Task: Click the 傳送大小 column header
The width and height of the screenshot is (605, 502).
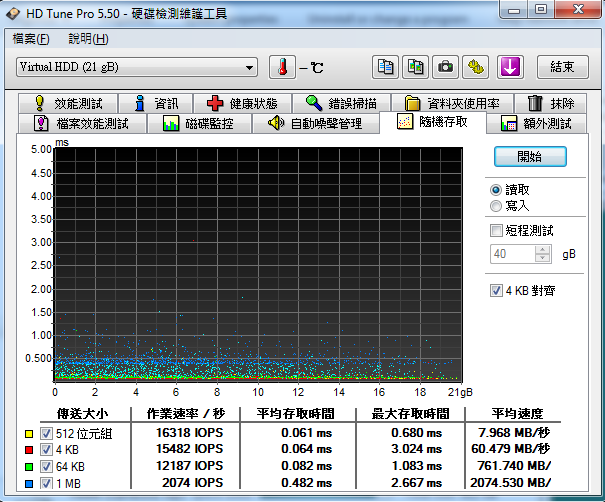Action: [x=83, y=414]
